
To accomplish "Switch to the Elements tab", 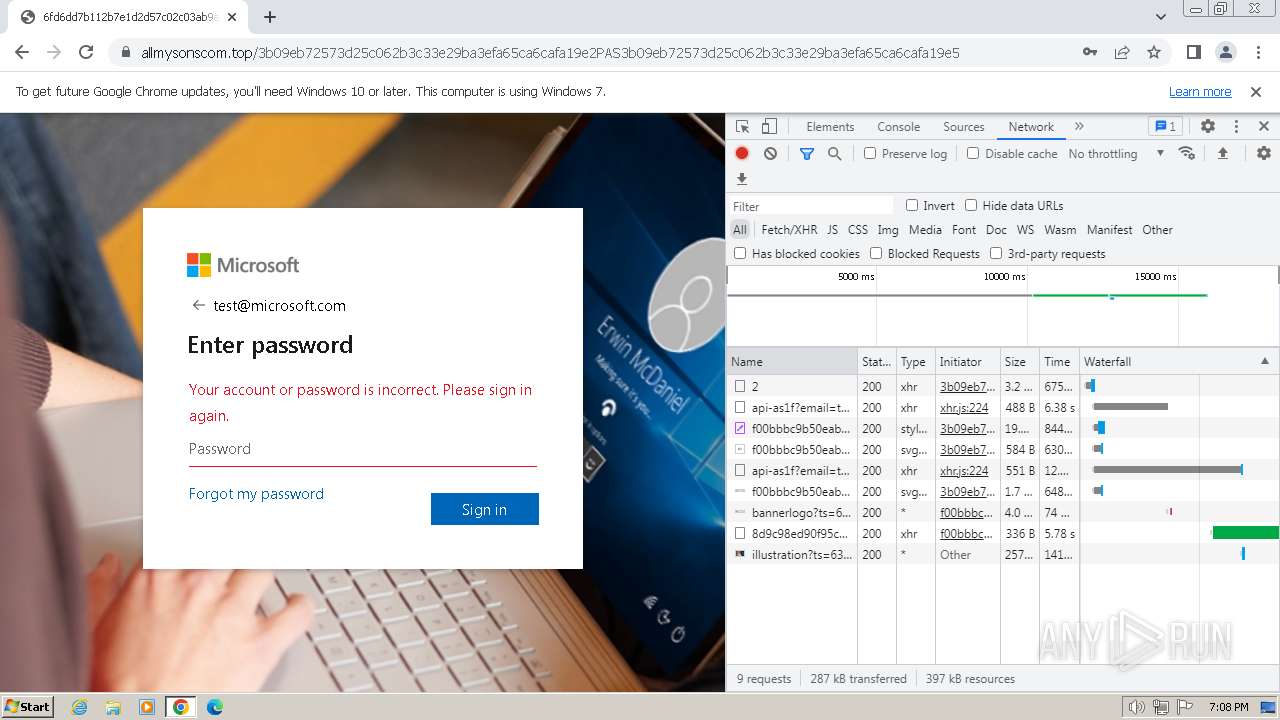I will coord(830,127).
